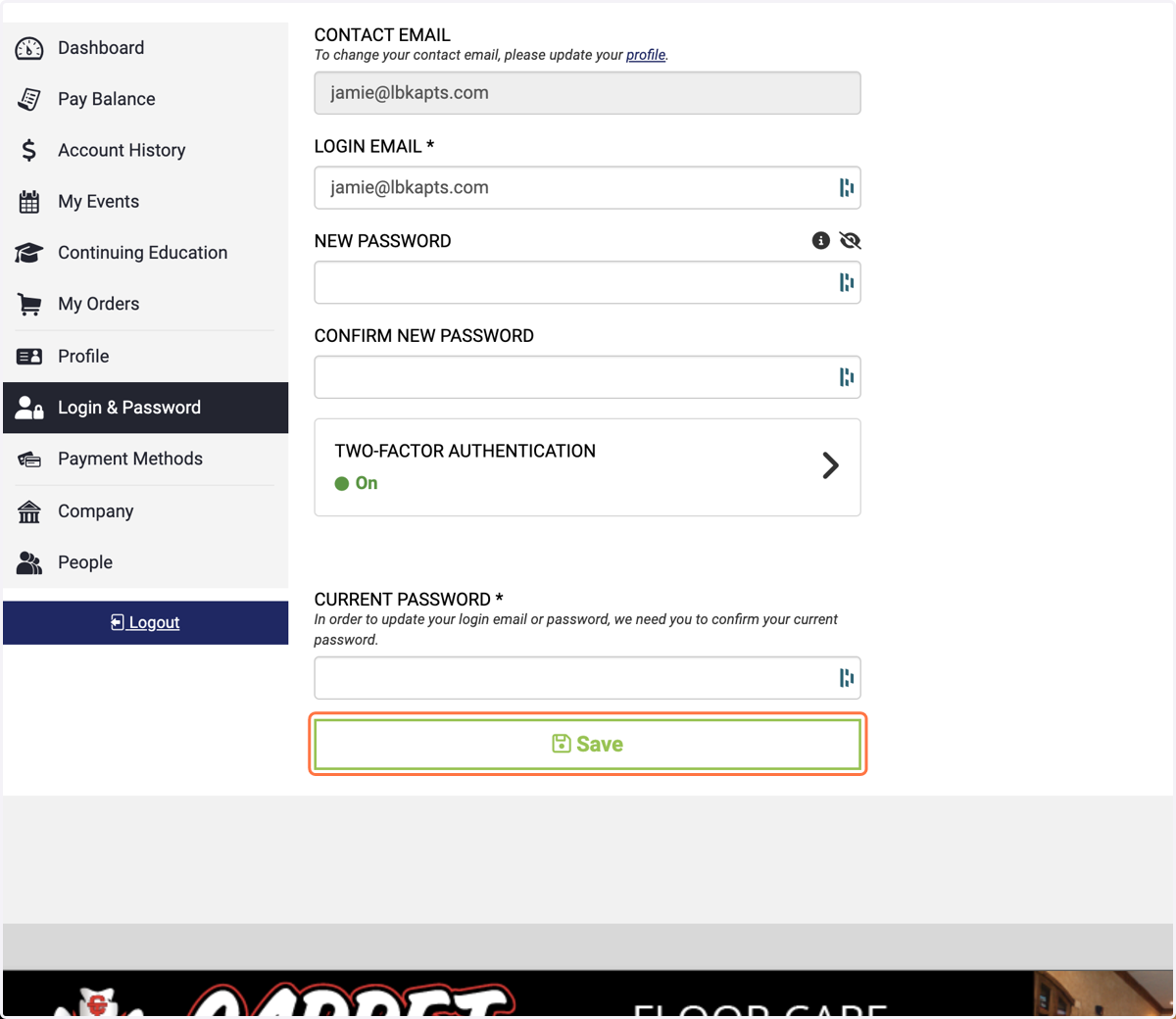The image size is (1176, 1019).
Task: Focus the Current Password input field
Action: [x=588, y=678]
